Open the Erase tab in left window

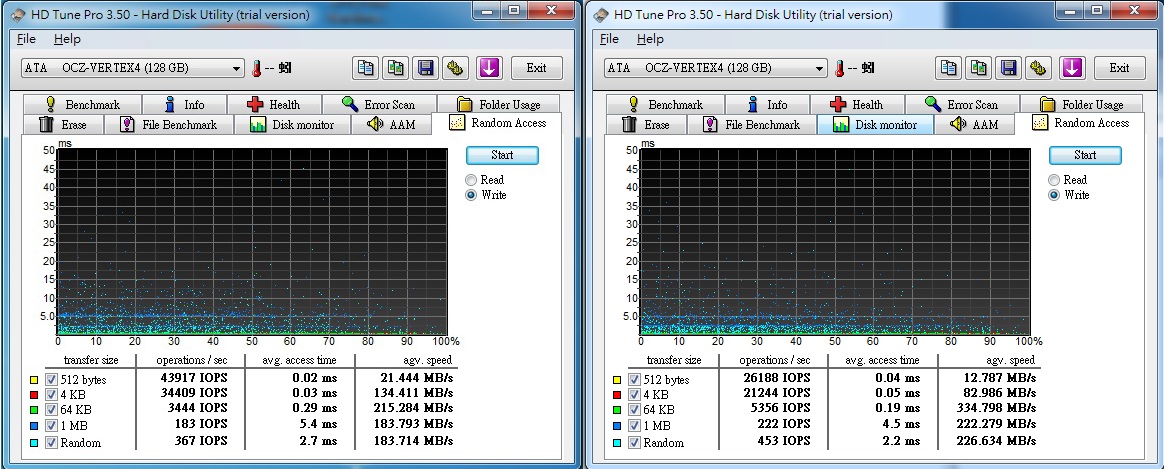pyautogui.click(x=63, y=125)
